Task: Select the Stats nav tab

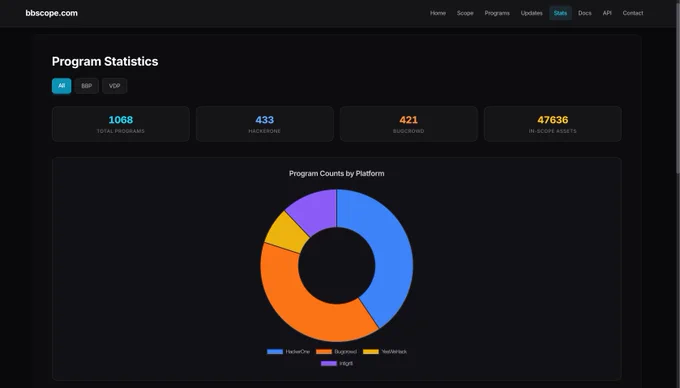Action: click(x=560, y=13)
